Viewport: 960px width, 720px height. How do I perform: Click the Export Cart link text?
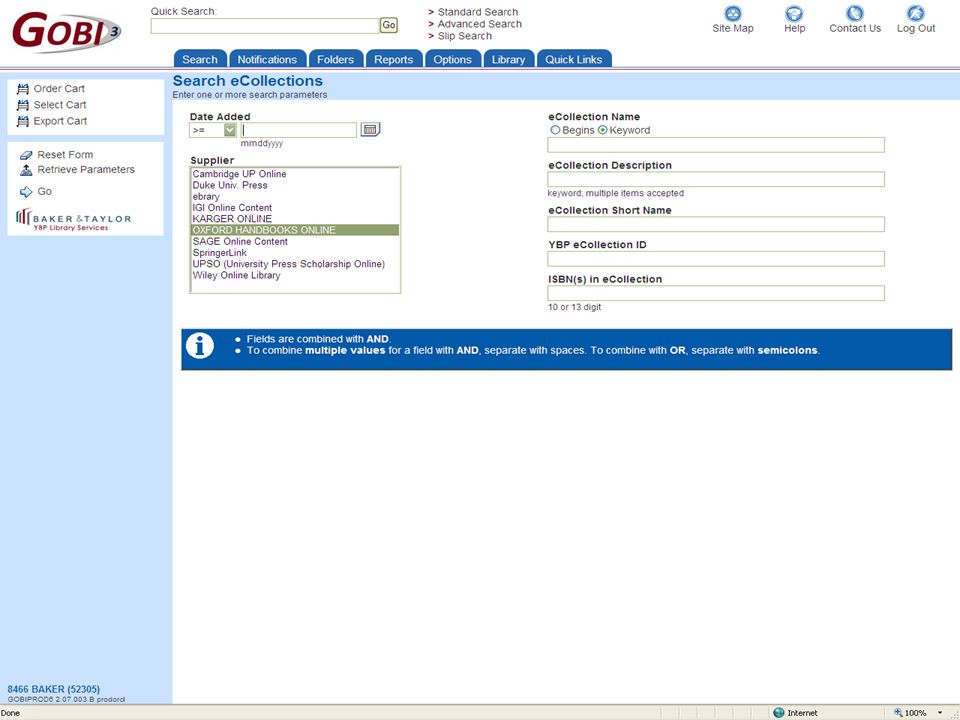pos(60,121)
